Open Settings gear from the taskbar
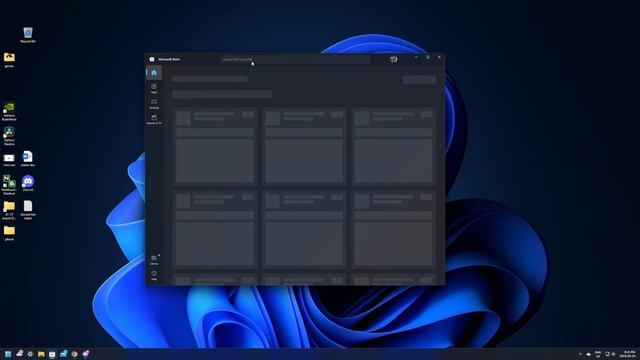 (x=30, y=354)
